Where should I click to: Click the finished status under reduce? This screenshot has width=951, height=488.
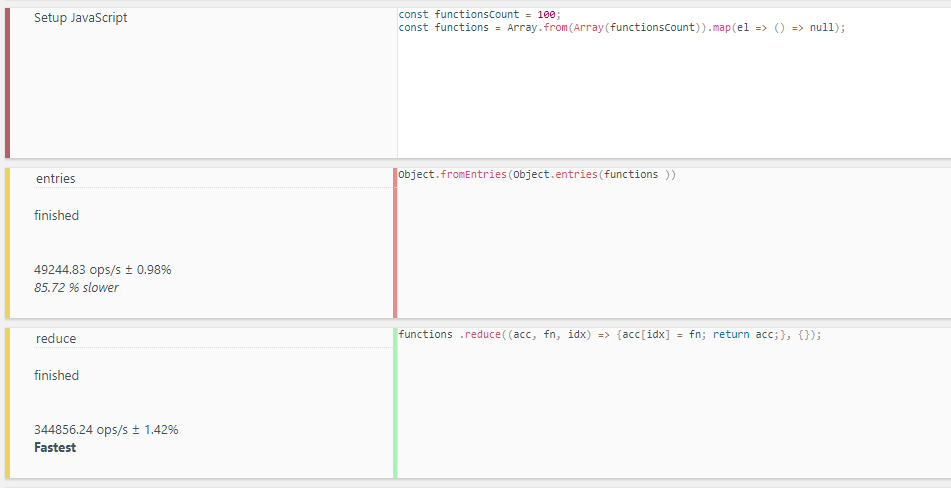56,375
